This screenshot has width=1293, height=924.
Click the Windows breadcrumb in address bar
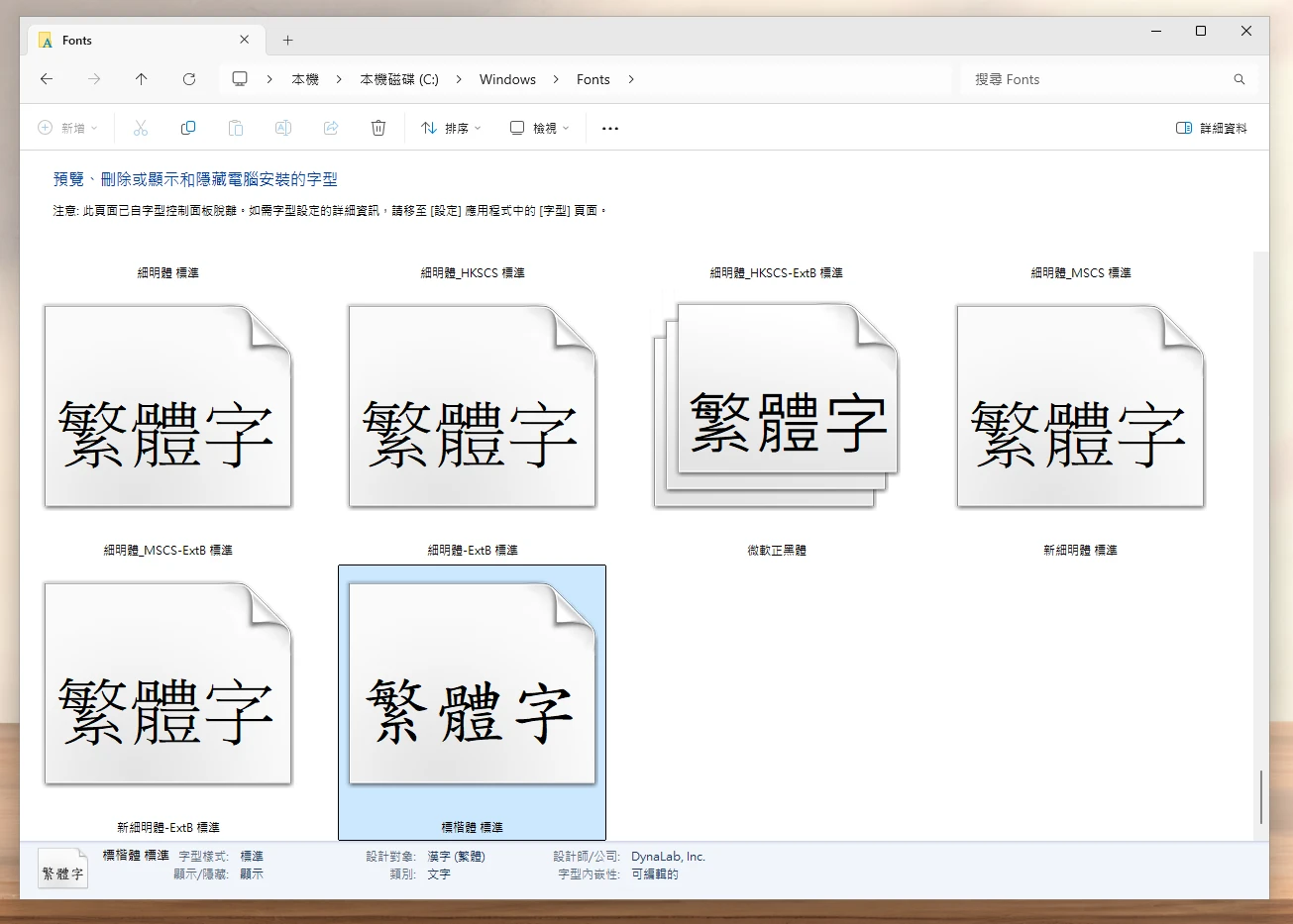pyautogui.click(x=507, y=79)
